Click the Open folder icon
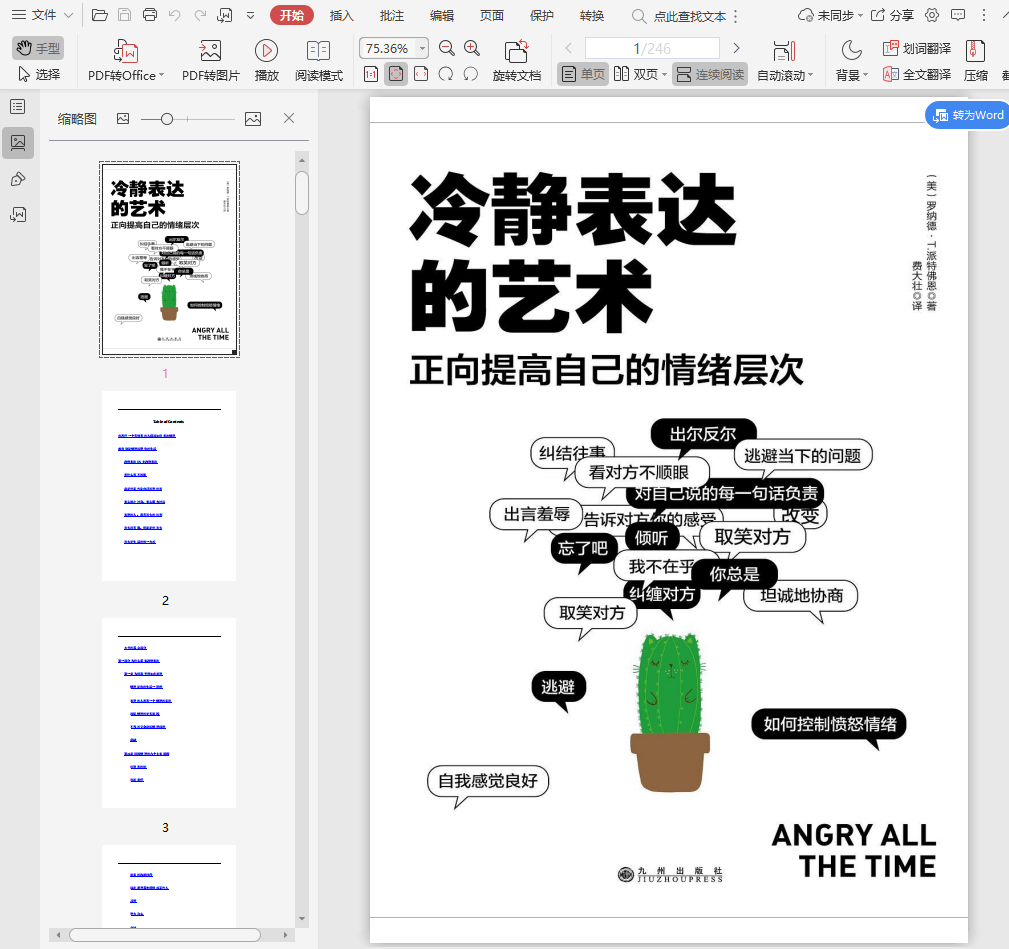The image size is (1009, 949). 100,15
